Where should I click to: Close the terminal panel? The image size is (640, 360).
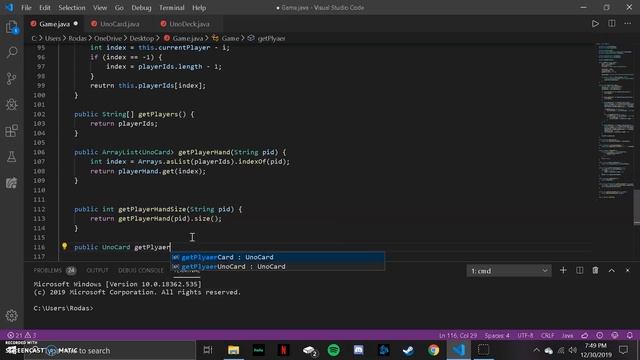(x=628, y=270)
